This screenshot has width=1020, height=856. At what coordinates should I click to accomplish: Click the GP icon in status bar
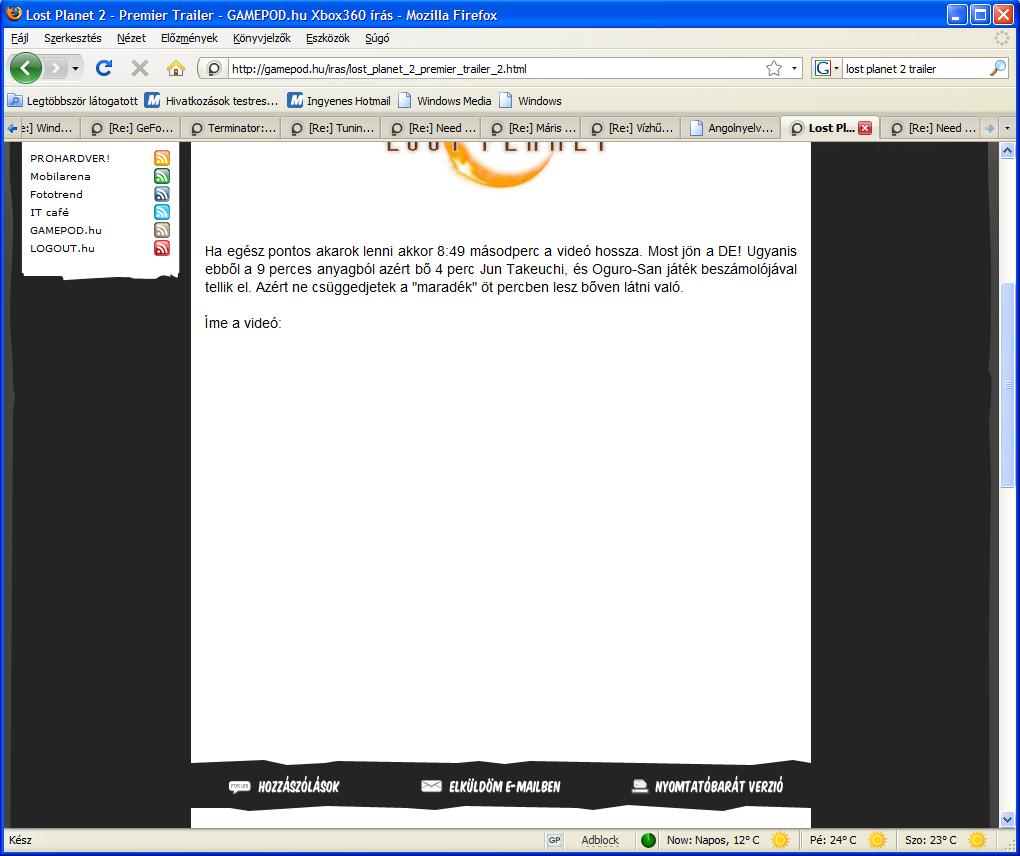(x=554, y=840)
